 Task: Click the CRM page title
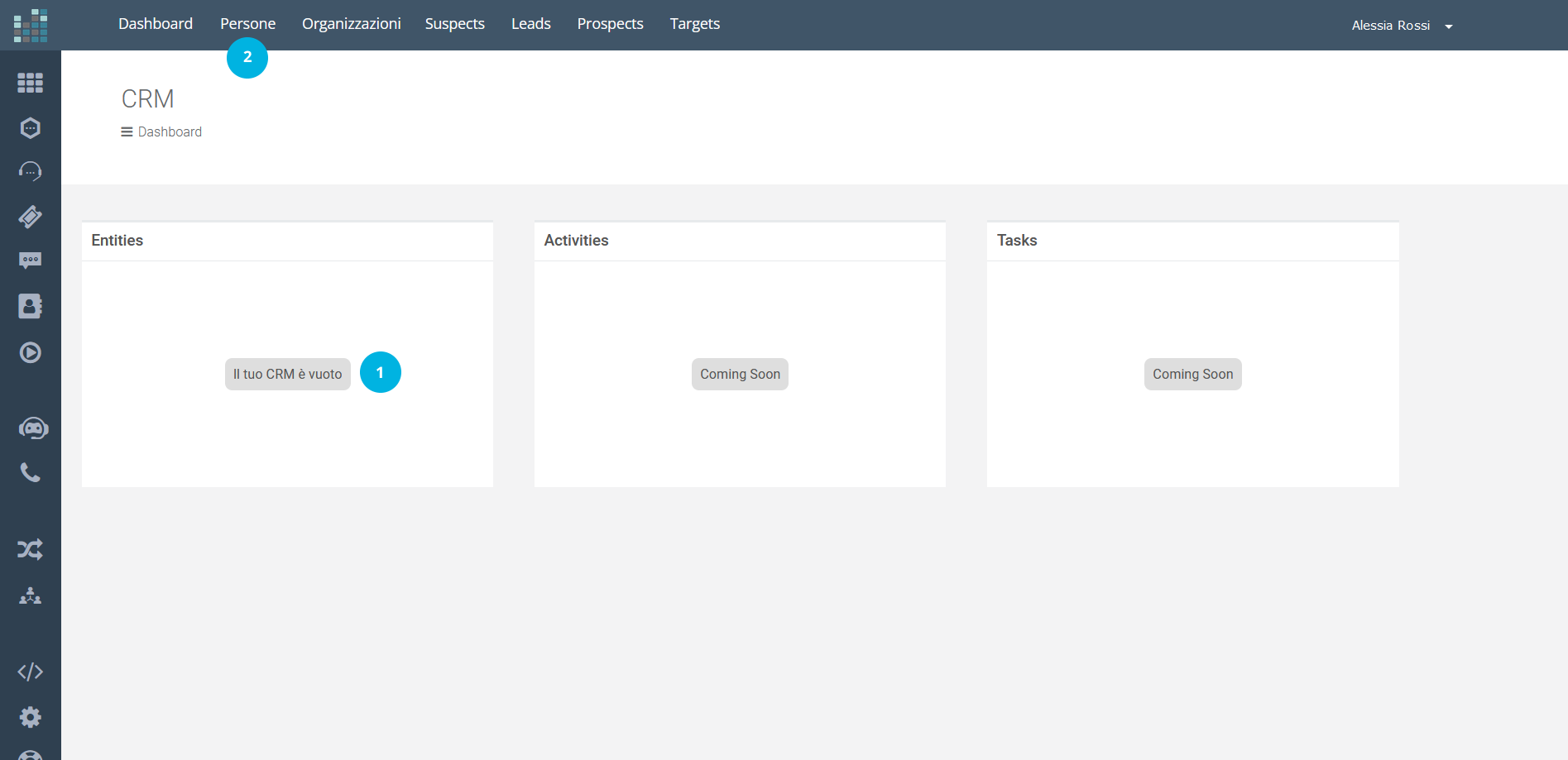tap(148, 99)
